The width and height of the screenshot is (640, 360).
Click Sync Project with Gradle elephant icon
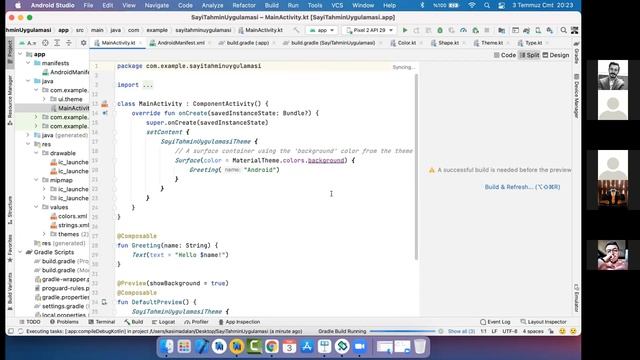[527, 30]
